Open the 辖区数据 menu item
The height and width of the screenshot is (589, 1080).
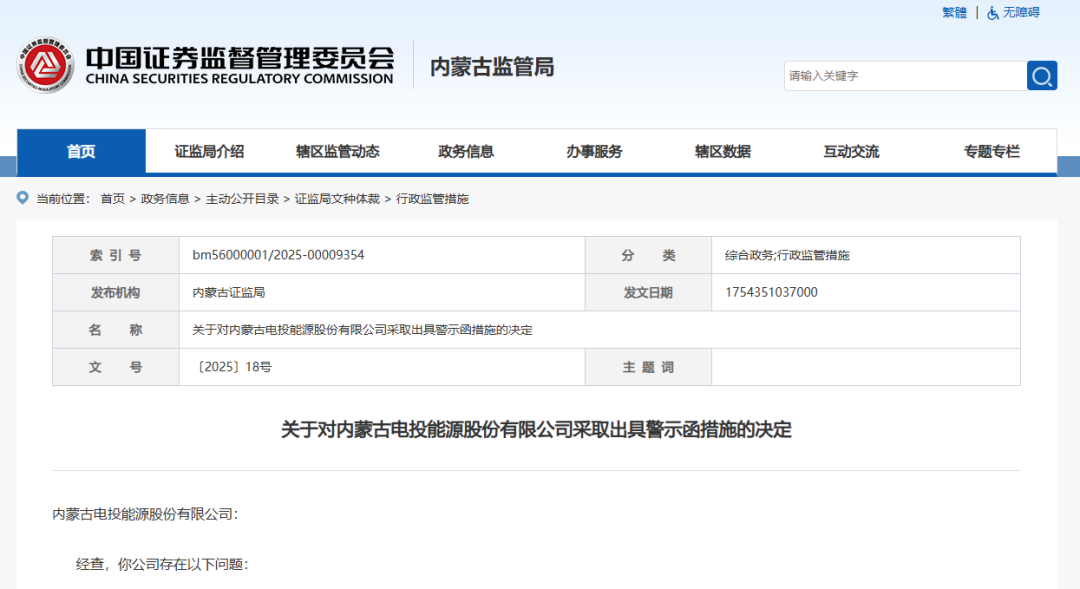click(723, 152)
